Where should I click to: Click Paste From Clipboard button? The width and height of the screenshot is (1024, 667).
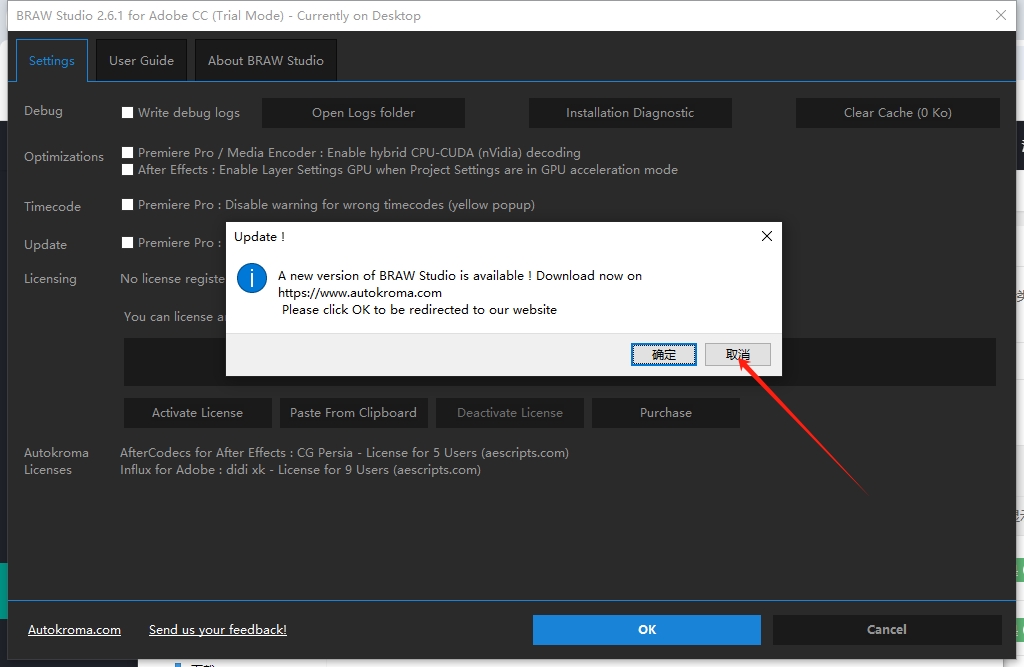tap(353, 413)
